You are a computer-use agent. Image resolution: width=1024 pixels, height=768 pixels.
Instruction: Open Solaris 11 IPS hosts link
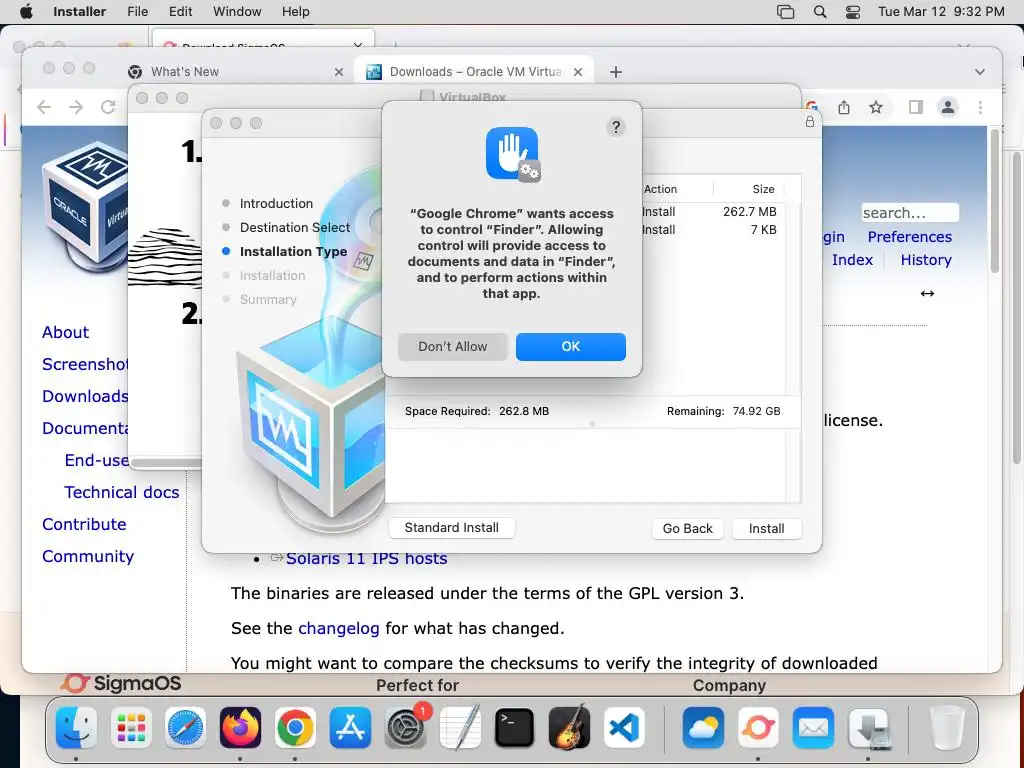366,558
